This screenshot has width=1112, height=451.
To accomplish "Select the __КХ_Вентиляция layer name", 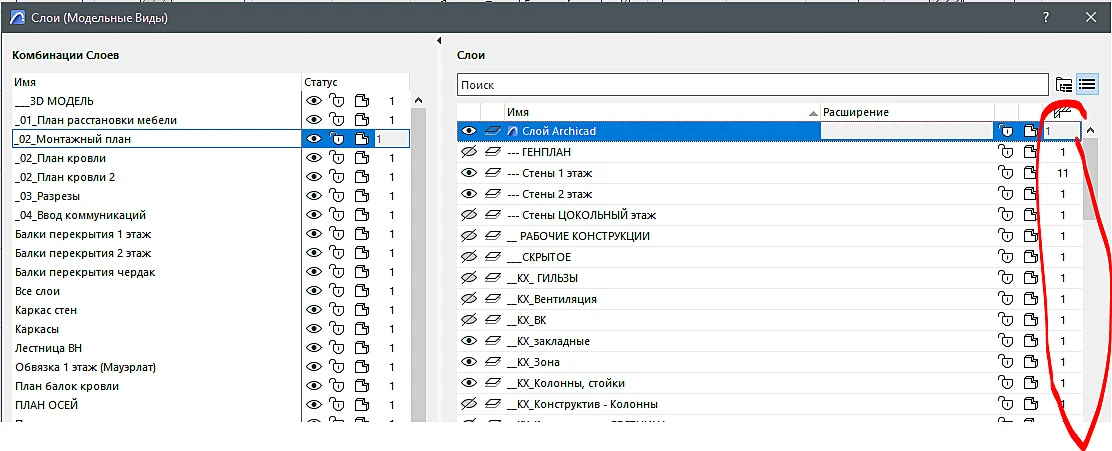I will 552,299.
